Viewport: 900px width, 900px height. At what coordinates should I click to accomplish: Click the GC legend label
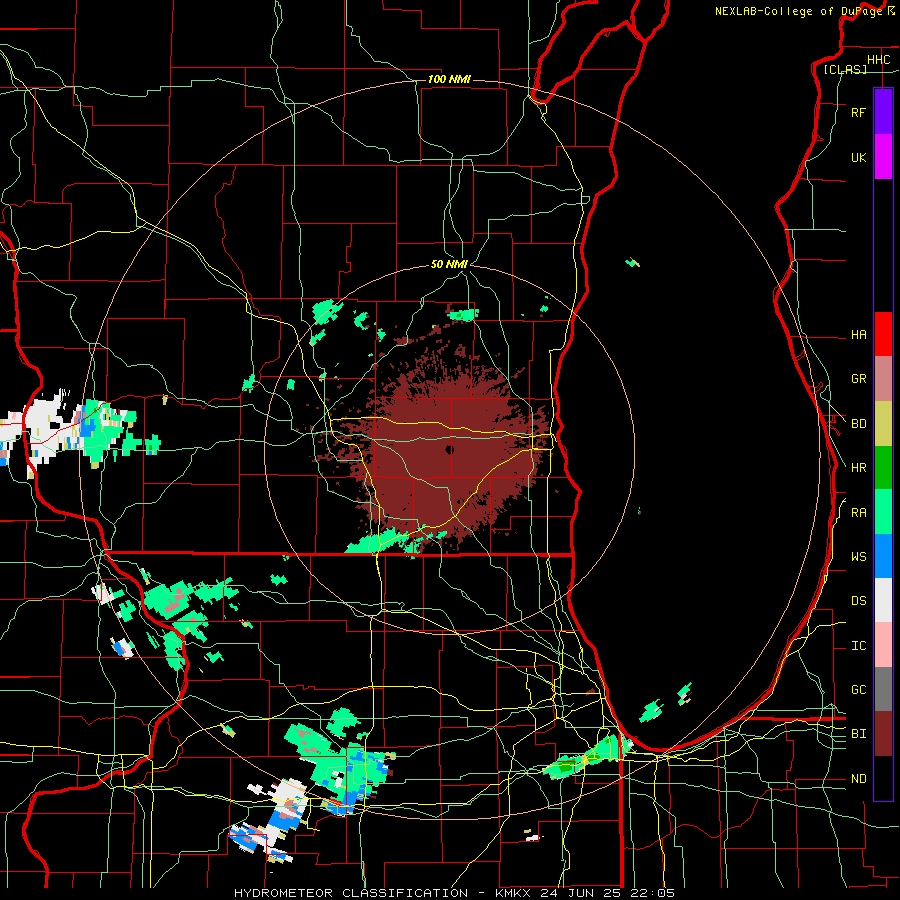coord(858,690)
